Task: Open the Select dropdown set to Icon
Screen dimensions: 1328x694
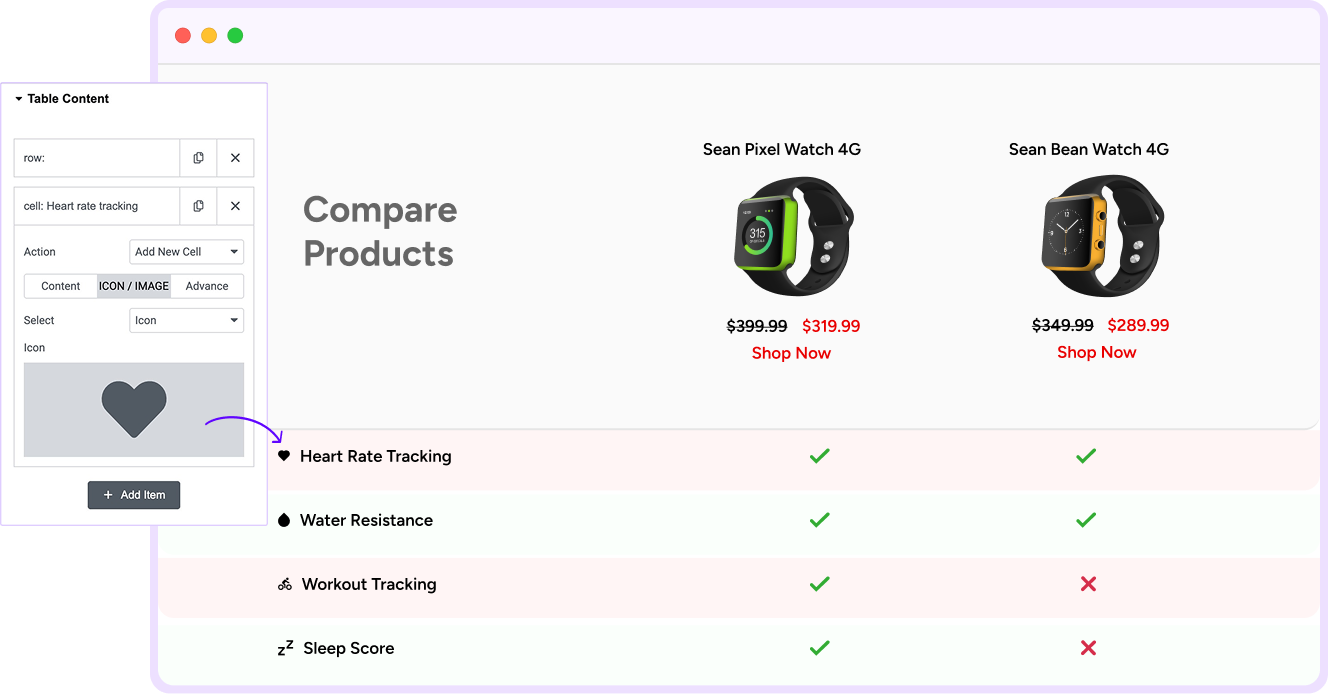Action: (187, 320)
